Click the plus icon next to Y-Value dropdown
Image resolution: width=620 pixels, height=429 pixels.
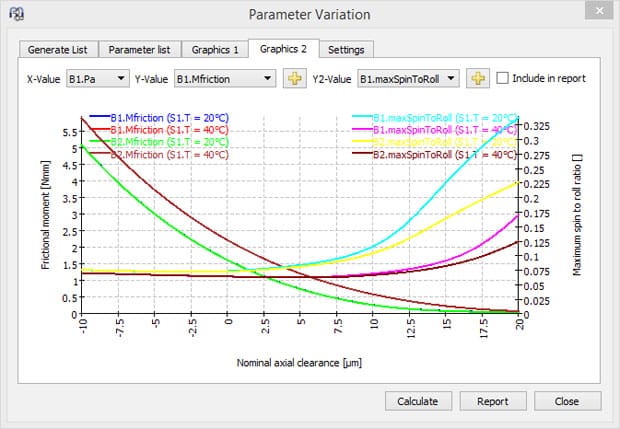[x=295, y=79]
